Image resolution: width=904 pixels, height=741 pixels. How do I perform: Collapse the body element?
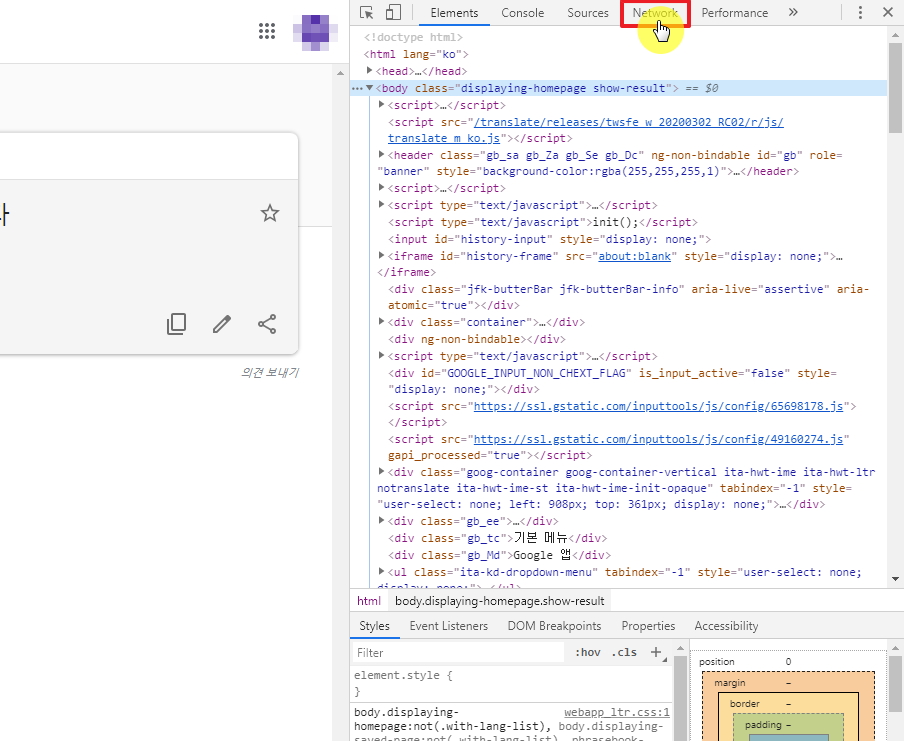coord(370,88)
